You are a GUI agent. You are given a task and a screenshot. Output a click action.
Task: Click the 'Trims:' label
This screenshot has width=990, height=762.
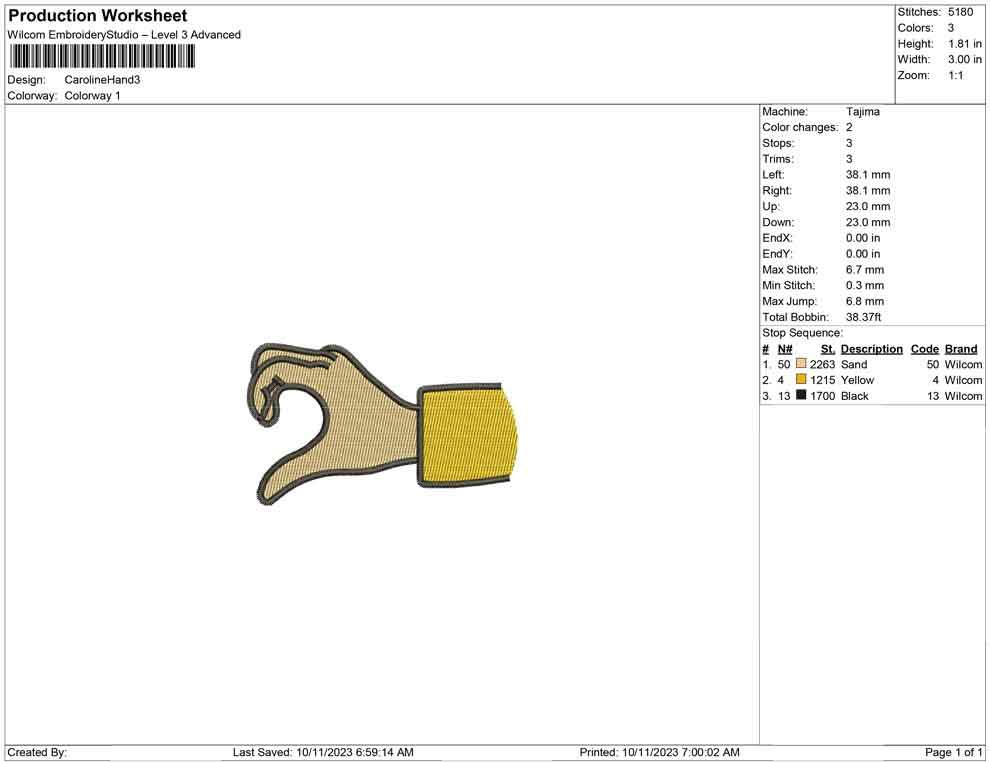point(778,159)
